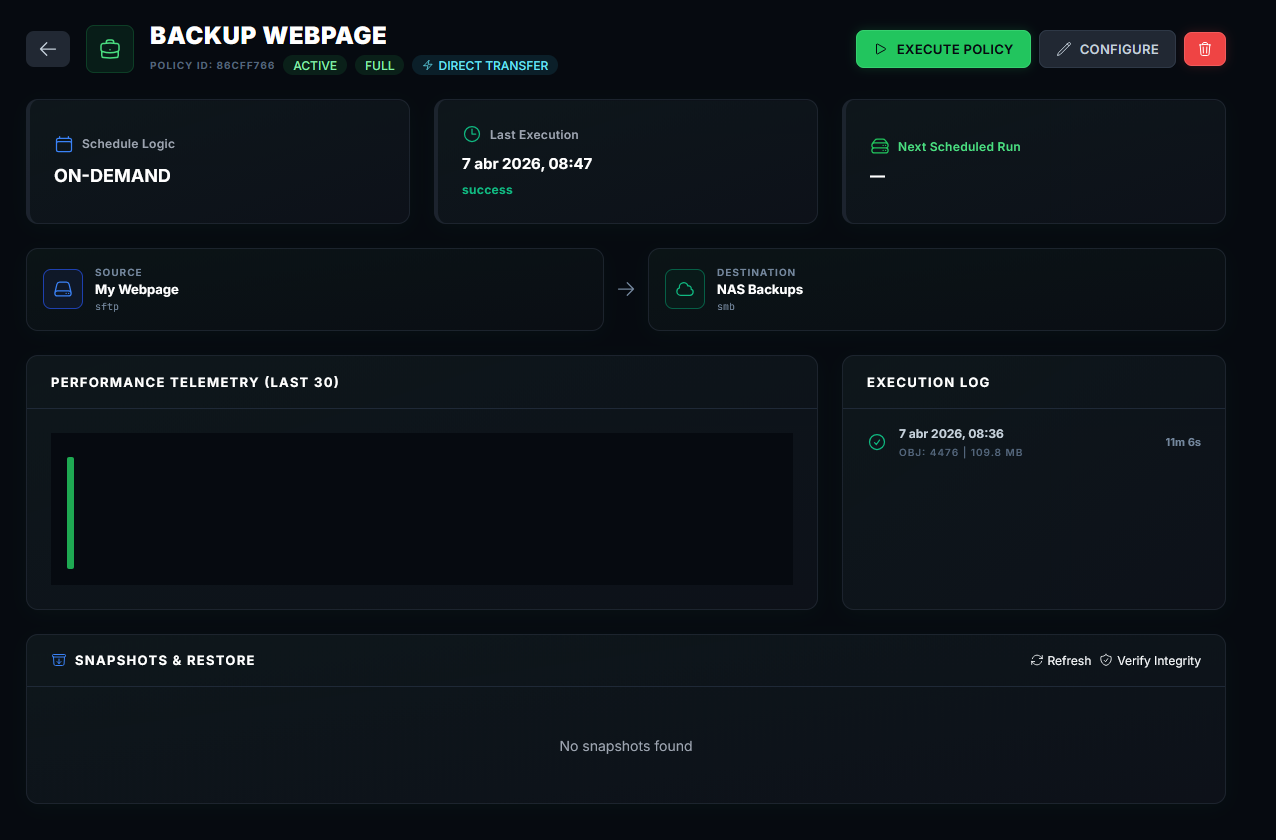Click the calendar icon beside Schedule Logic
Screen dimensions: 1276x840
64,144
